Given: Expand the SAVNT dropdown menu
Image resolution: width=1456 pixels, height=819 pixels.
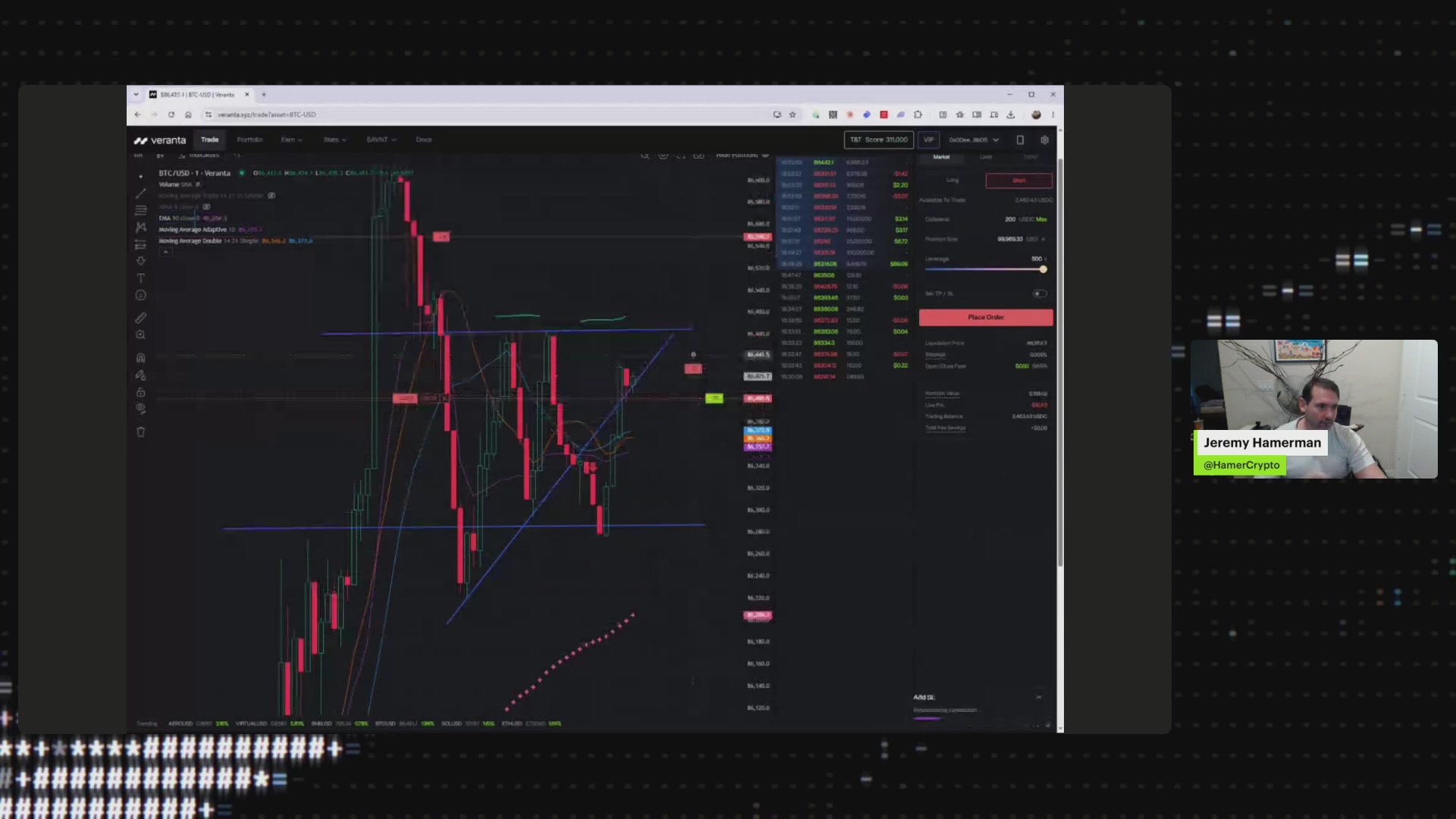Looking at the screenshot, I should click(381, 140).
